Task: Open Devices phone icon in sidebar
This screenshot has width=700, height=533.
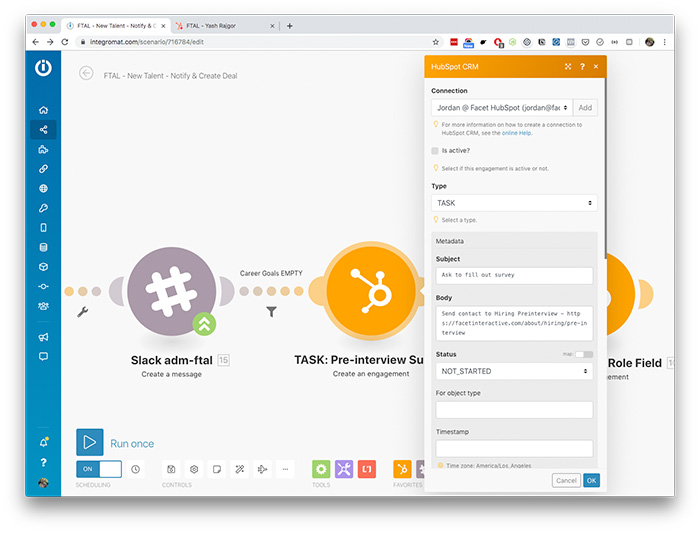Action: (43, 228)
